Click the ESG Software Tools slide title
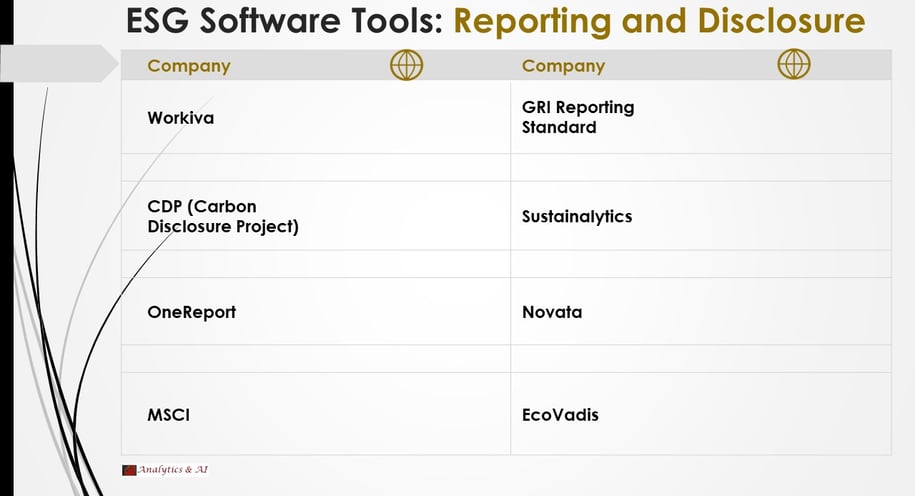The width and height of the screenshot is (915, 496). [495, 20]
